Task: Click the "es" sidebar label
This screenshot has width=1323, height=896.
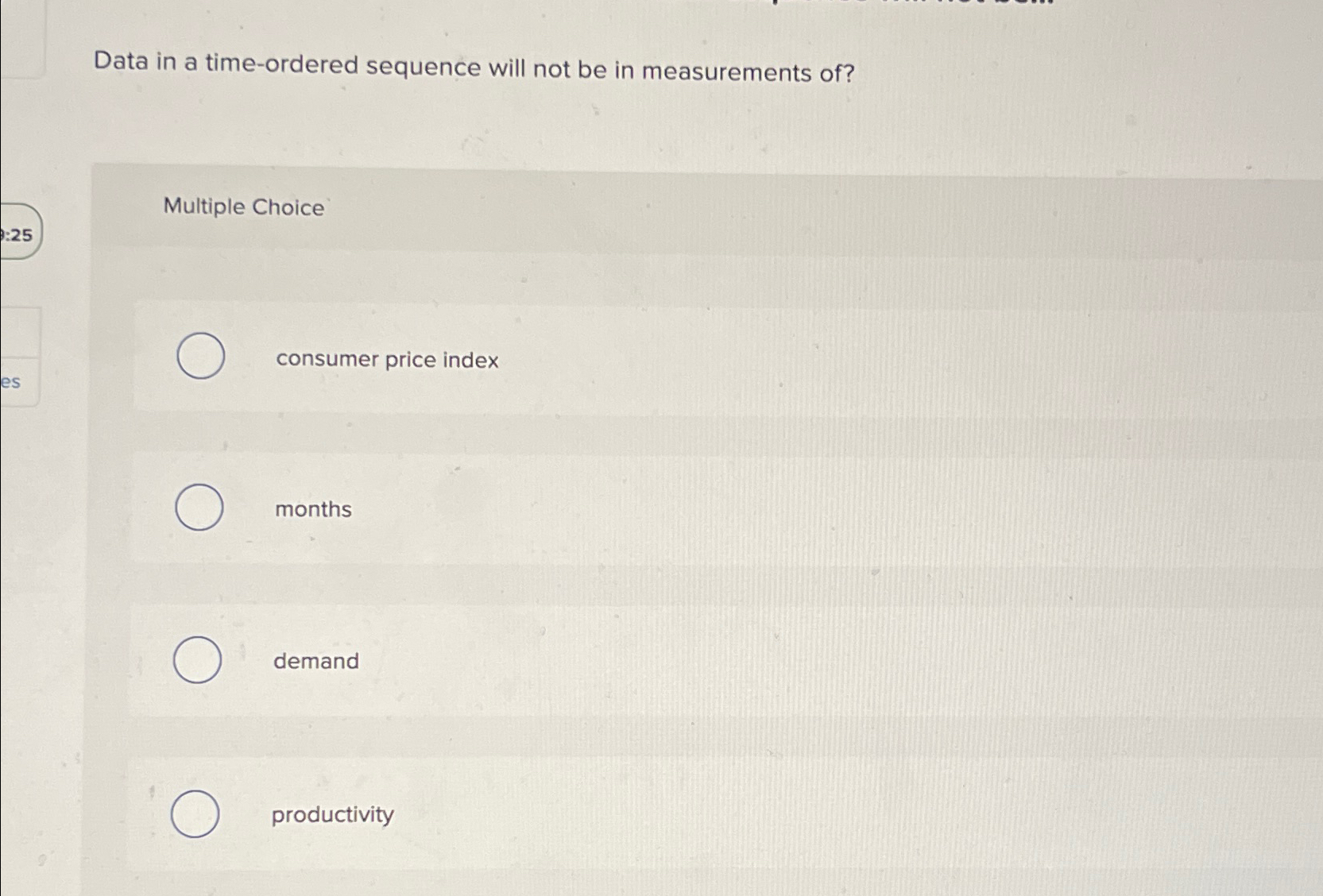Action: 11,380
